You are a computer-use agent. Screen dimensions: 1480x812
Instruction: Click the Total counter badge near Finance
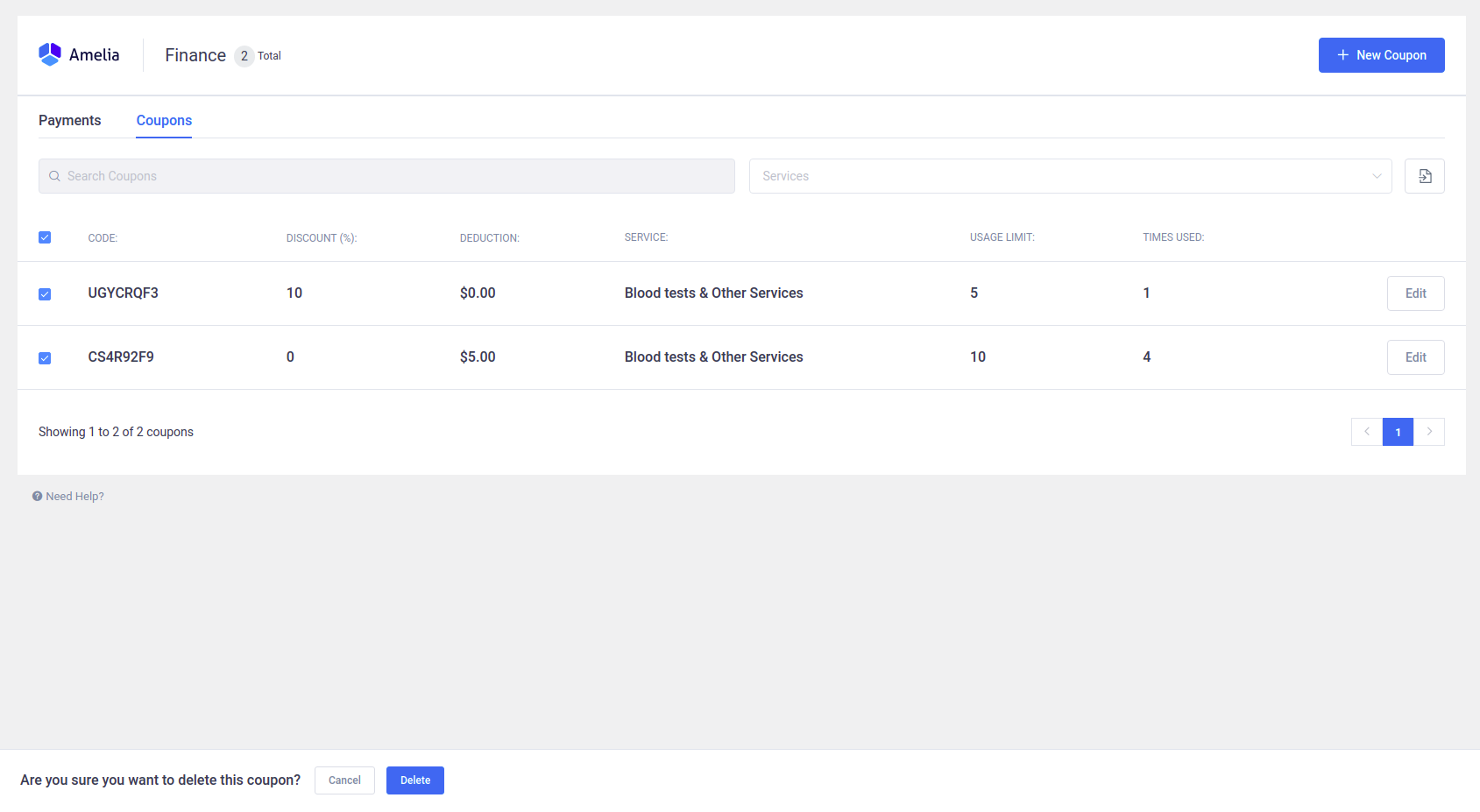tap(244, 55)
